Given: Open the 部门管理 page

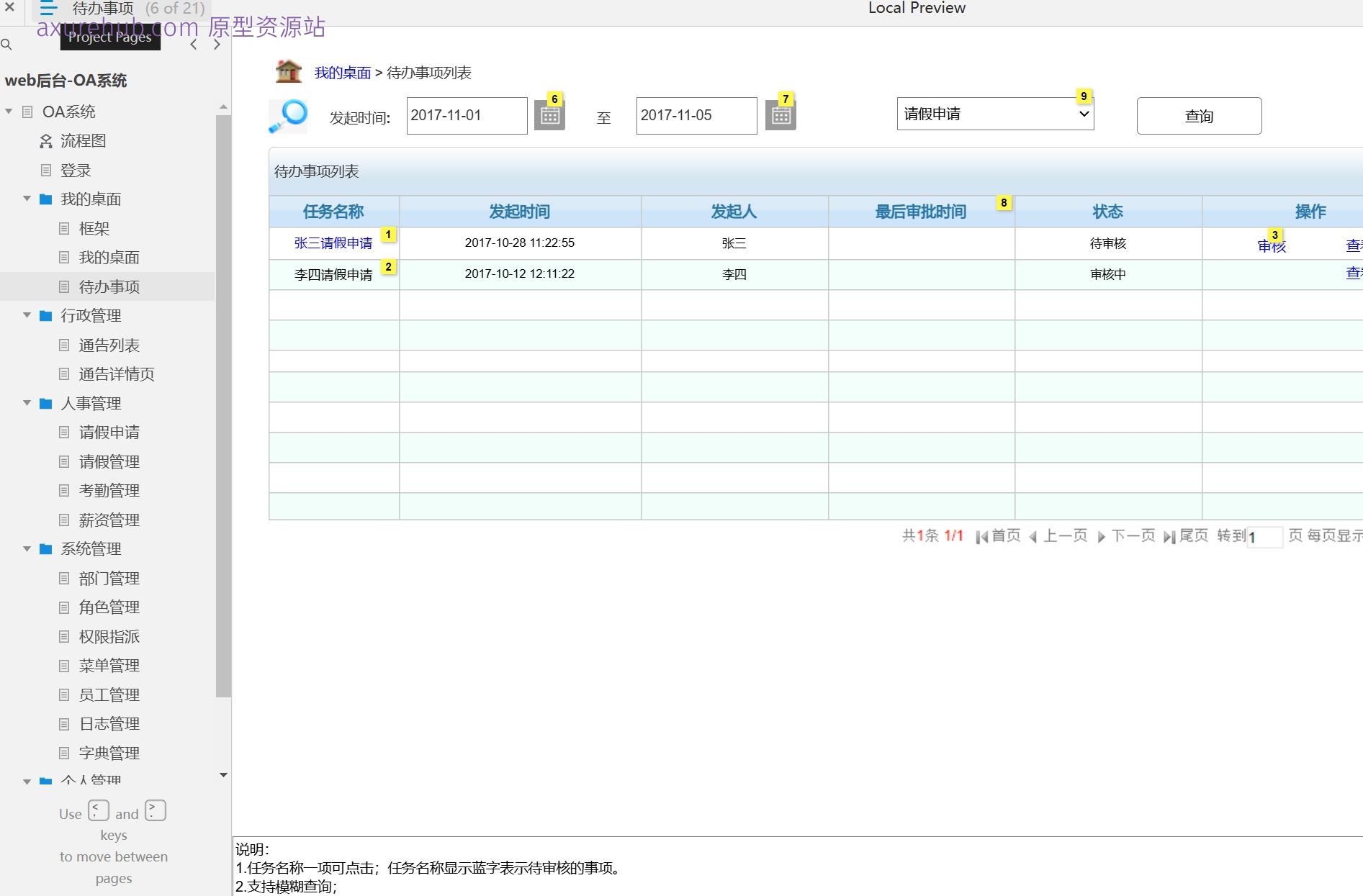Looking at the screenshot, I should pyautogui.click(x=109, y=579).
